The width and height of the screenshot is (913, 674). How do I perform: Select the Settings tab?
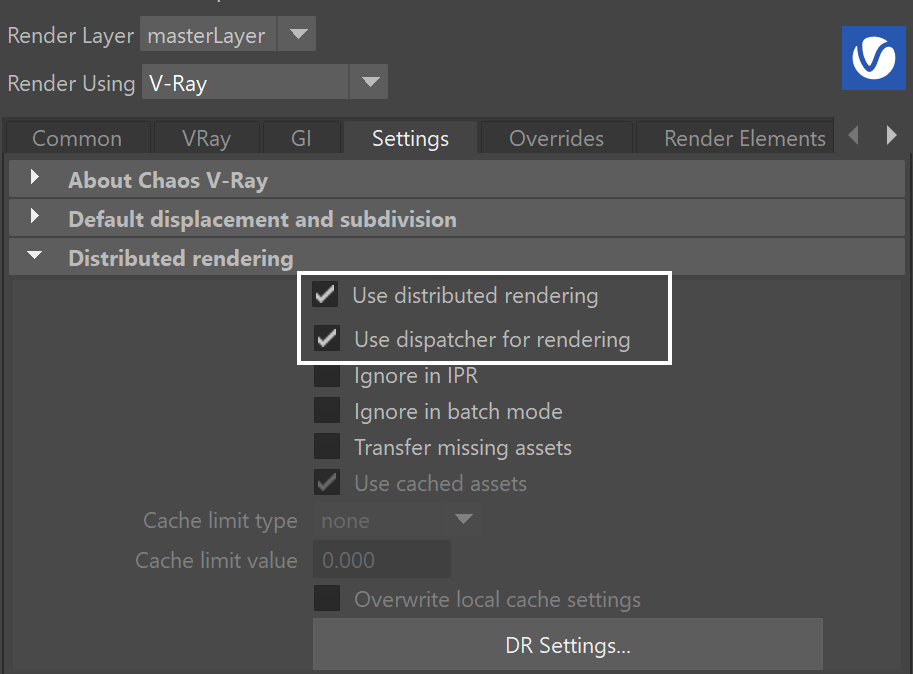(x=411, y=139)
